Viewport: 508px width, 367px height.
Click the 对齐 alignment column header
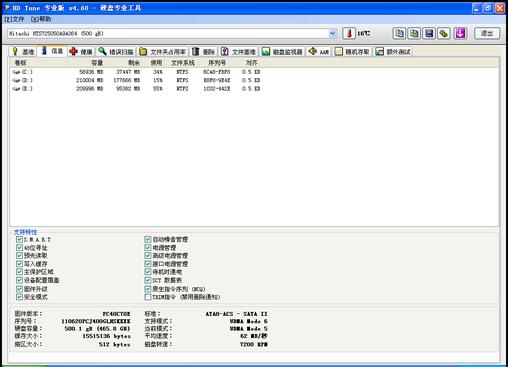(252, 63)
